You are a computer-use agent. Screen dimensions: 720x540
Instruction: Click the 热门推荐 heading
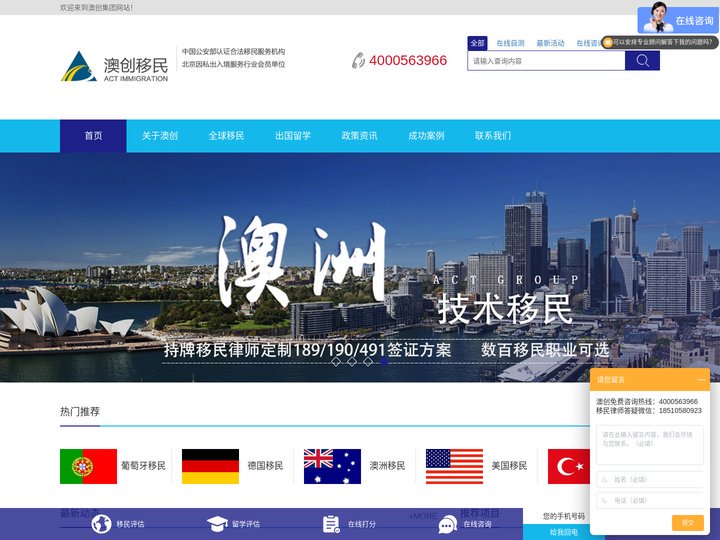[80, 411]
